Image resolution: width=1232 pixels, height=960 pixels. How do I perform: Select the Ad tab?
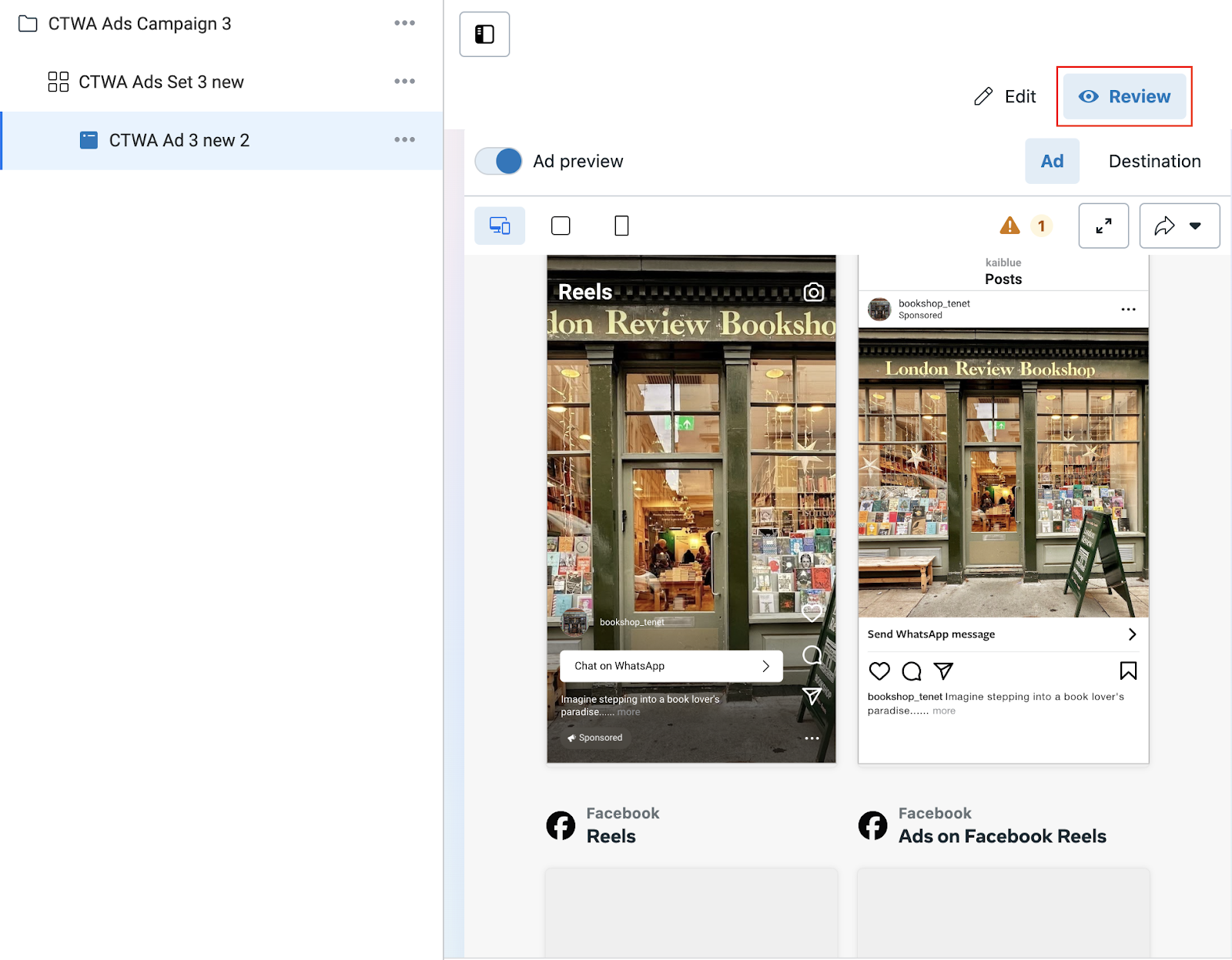(1051, 162)
